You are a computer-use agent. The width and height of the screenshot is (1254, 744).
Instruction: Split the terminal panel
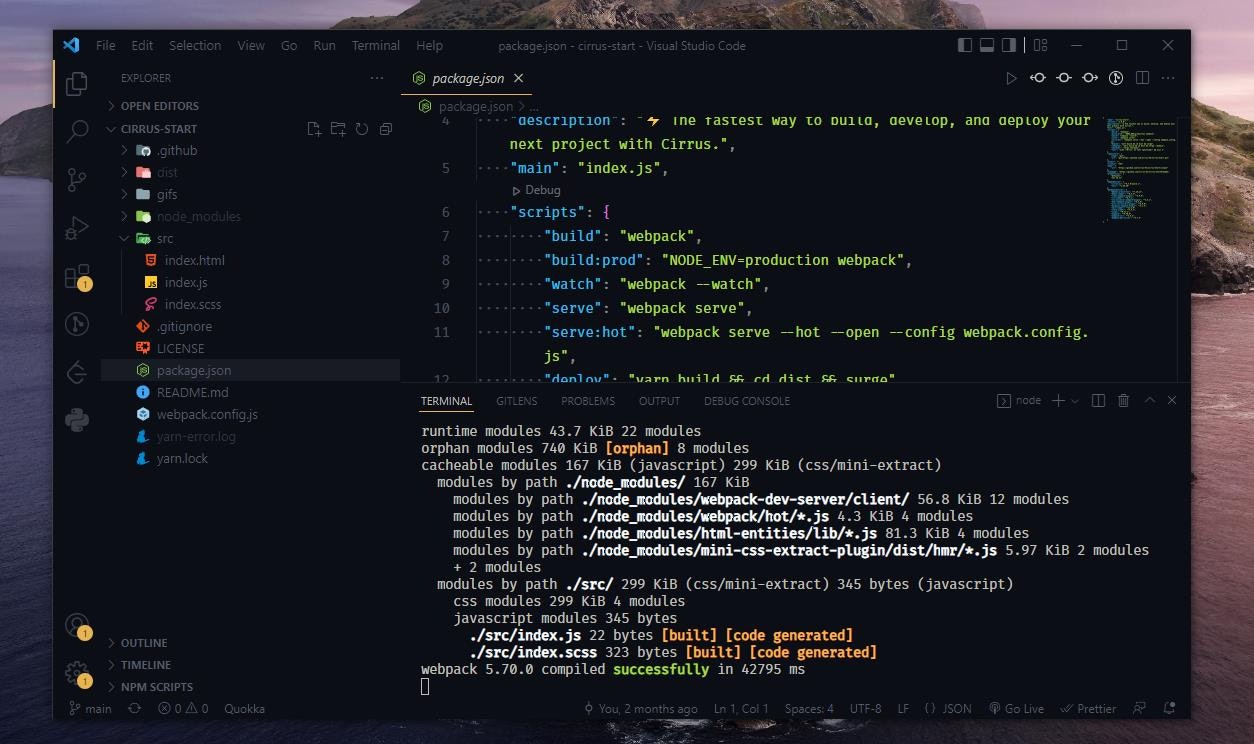1098,401
